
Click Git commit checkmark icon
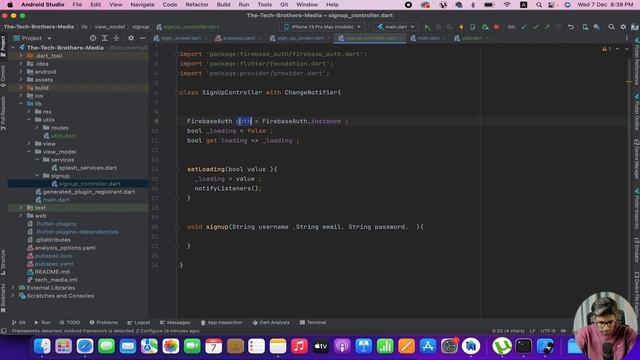[536, 27]
